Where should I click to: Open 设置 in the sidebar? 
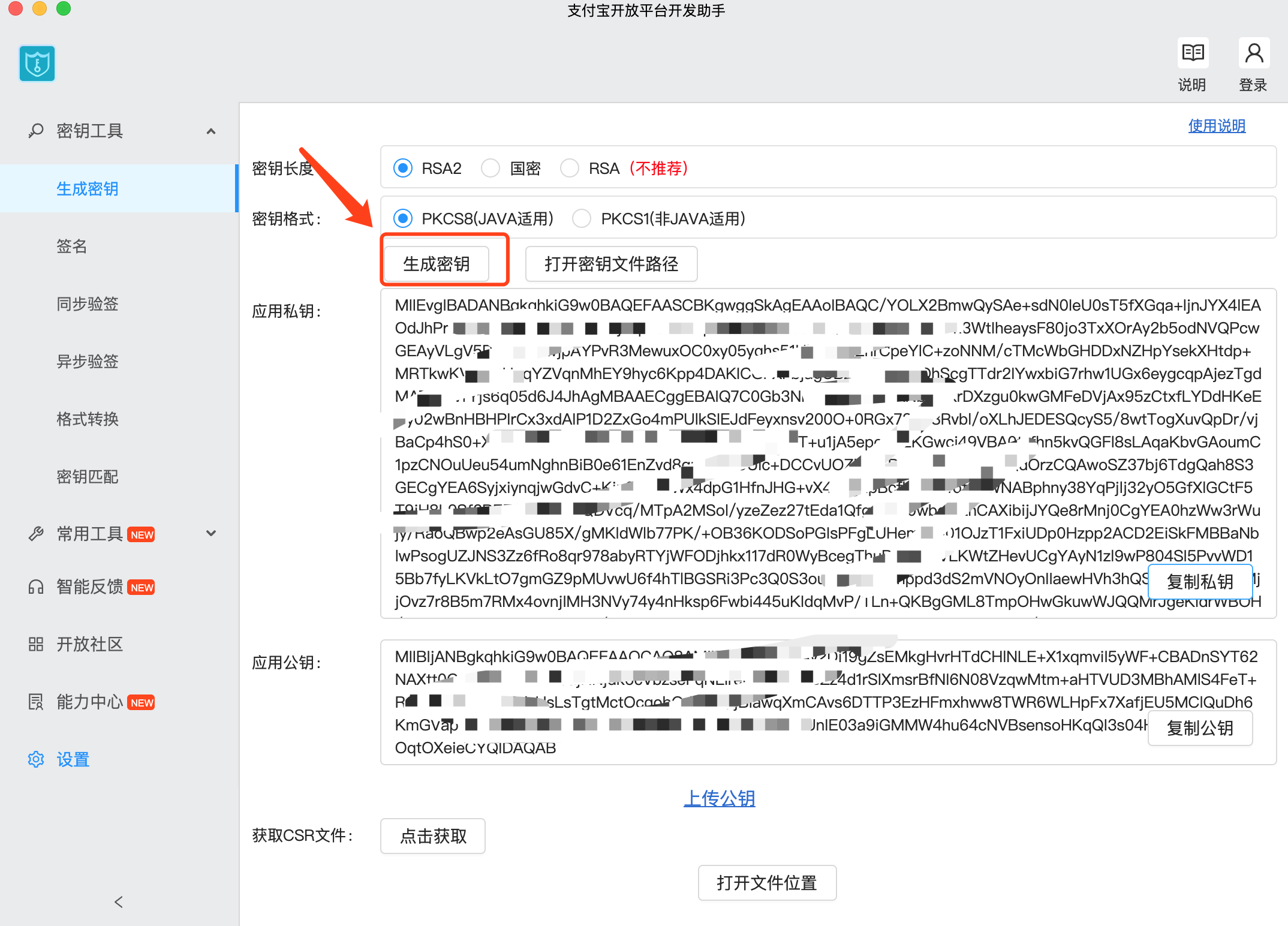tap(73, 759)
